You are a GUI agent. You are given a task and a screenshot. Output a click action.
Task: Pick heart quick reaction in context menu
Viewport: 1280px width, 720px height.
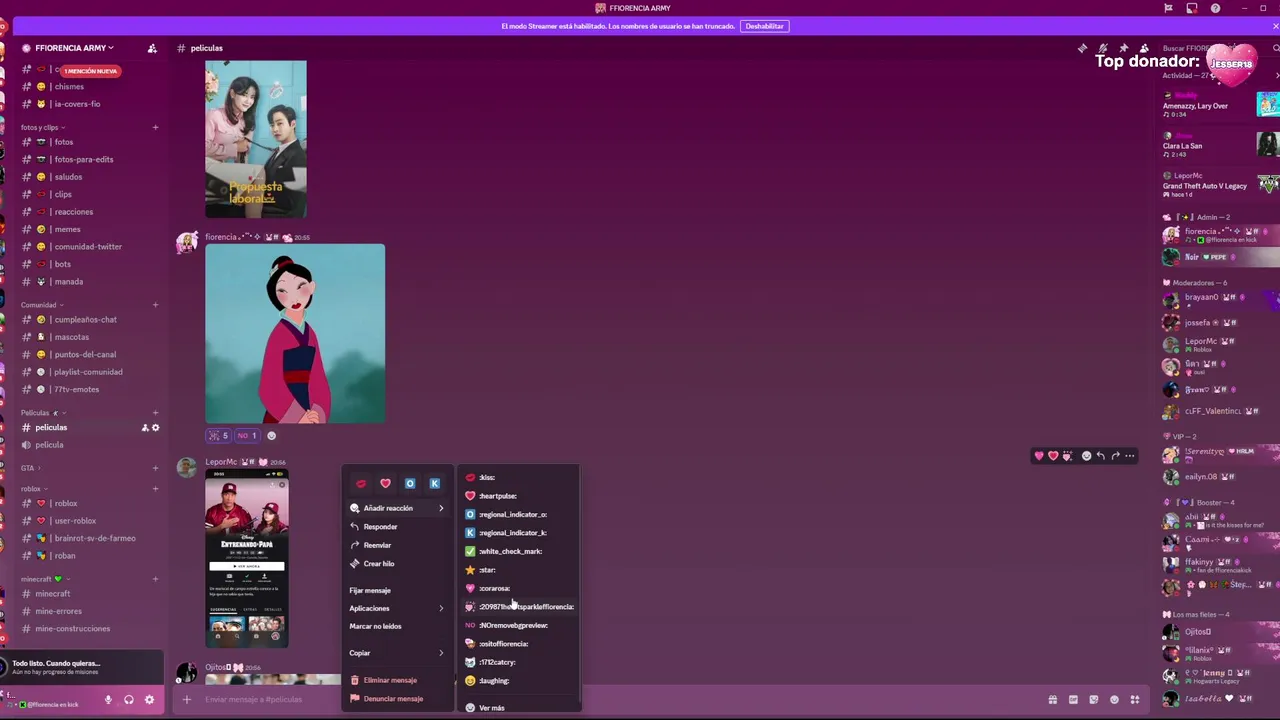pyautogui.click(x=385, y=484)
